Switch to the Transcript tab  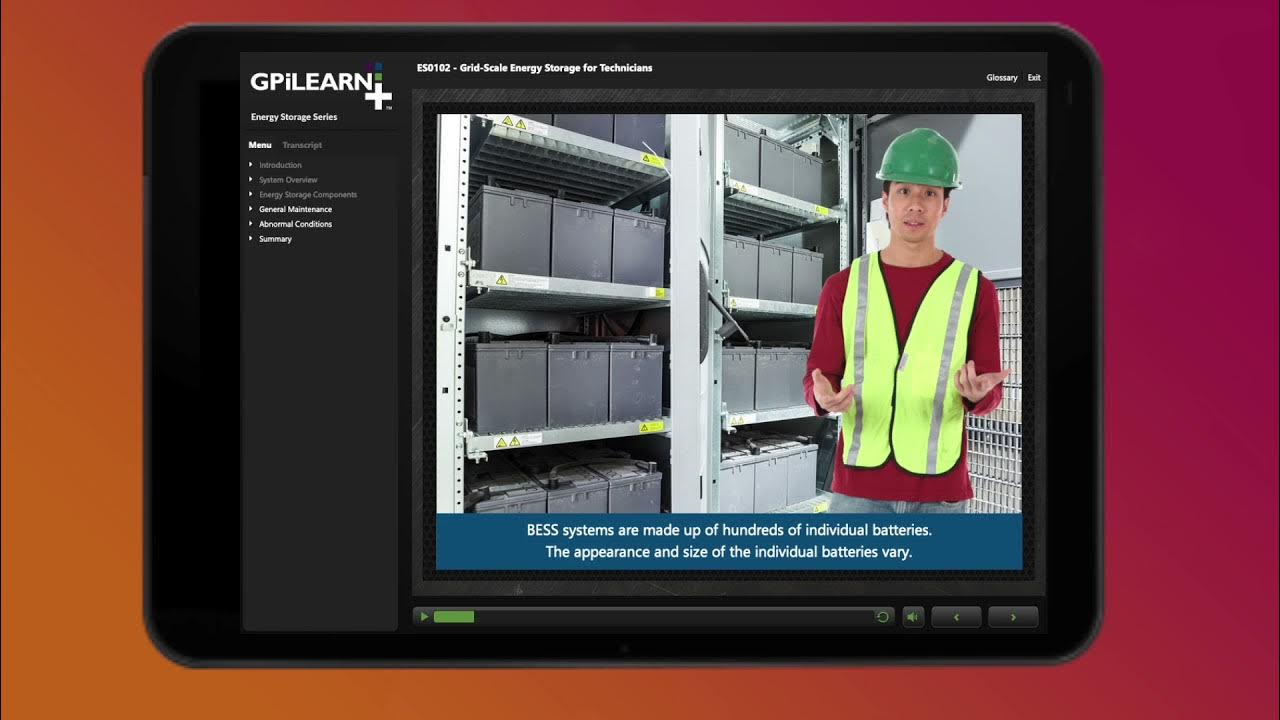(302, 145)
